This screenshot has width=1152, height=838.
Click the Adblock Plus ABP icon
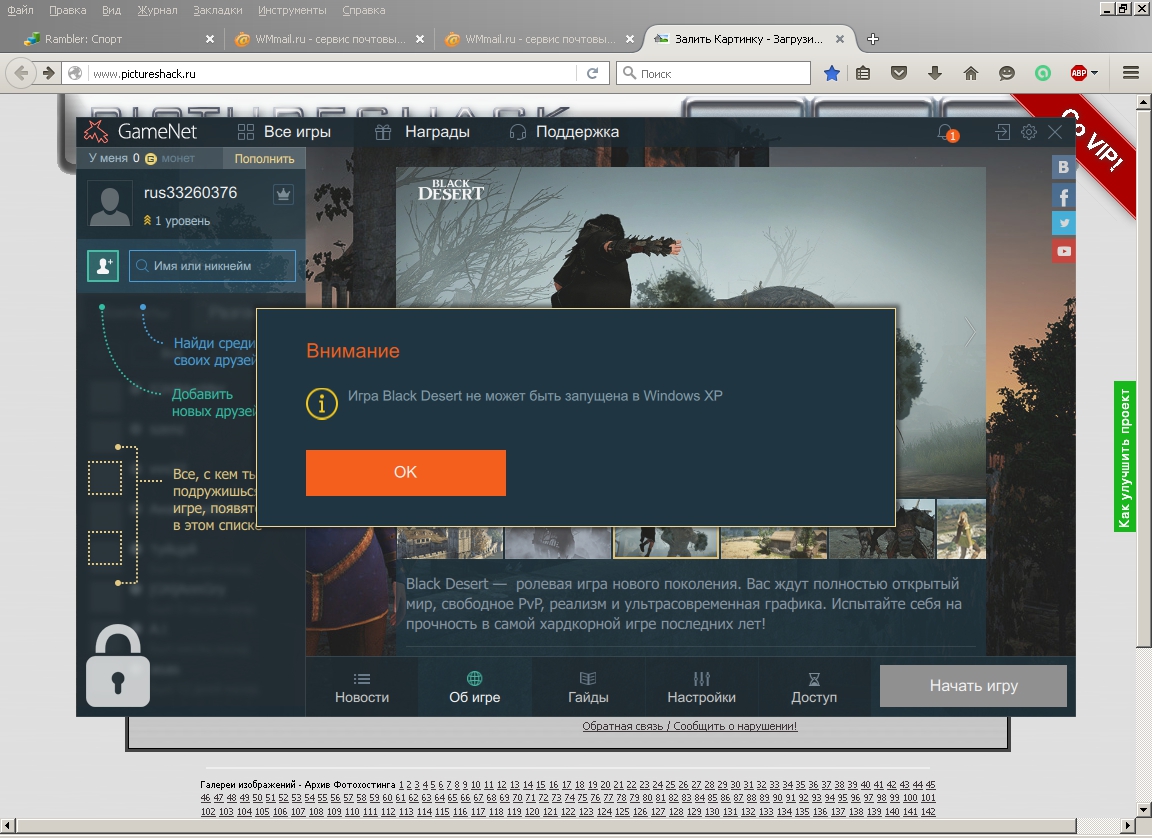pyautogui.click(x=1079, y=73)
